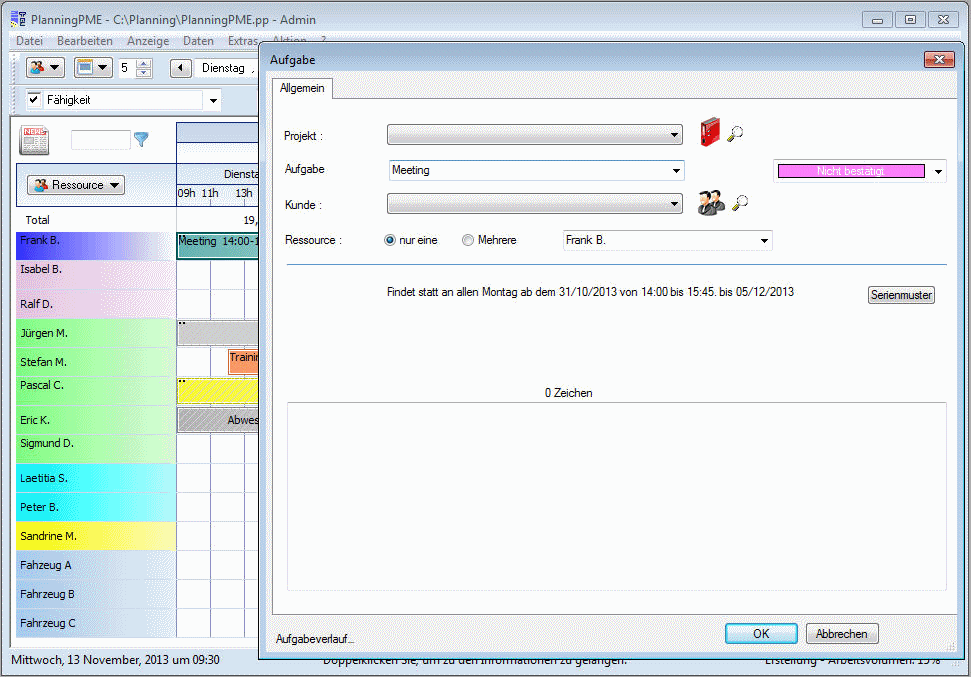Select the Isabel B. resource row
The width and height of the screenshot is (971, 677).
point(96,275)
